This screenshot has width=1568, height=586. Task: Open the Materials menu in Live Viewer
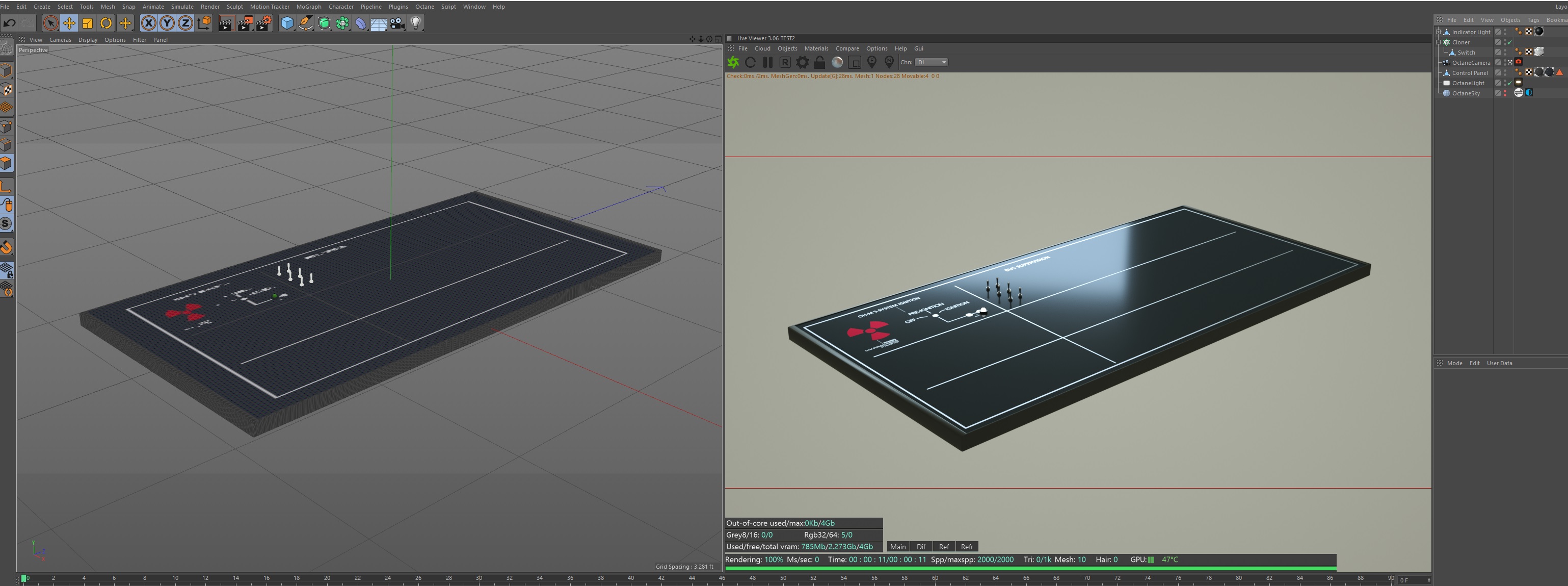(816, 49)
